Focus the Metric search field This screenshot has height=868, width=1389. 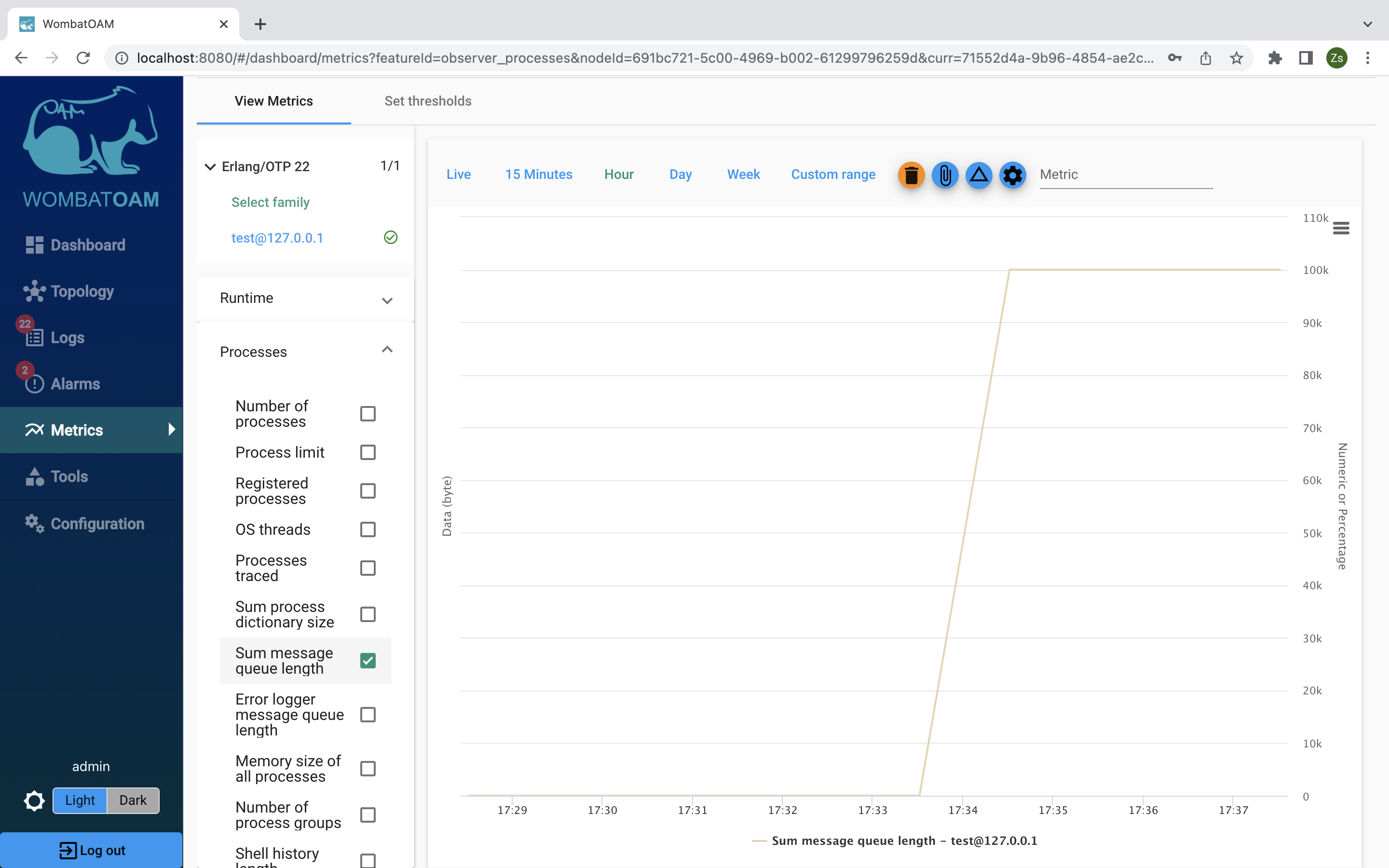pos(1126,175)
